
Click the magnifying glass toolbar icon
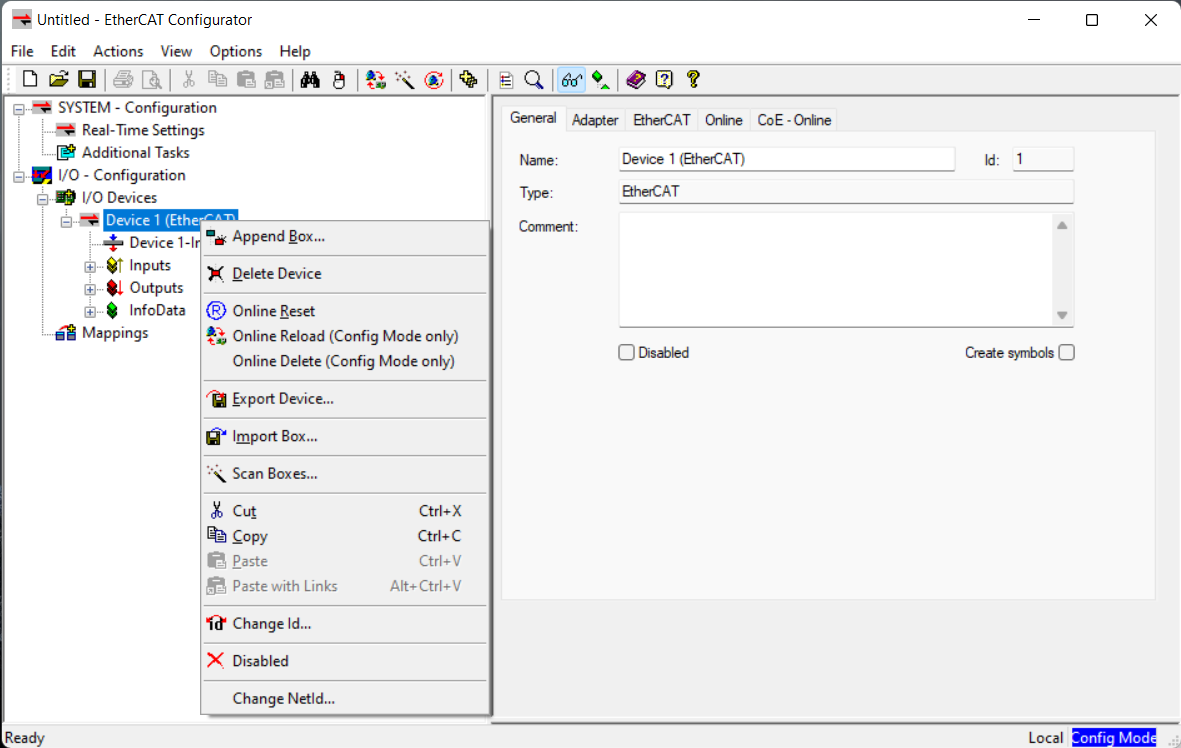[x=534, y=79]
